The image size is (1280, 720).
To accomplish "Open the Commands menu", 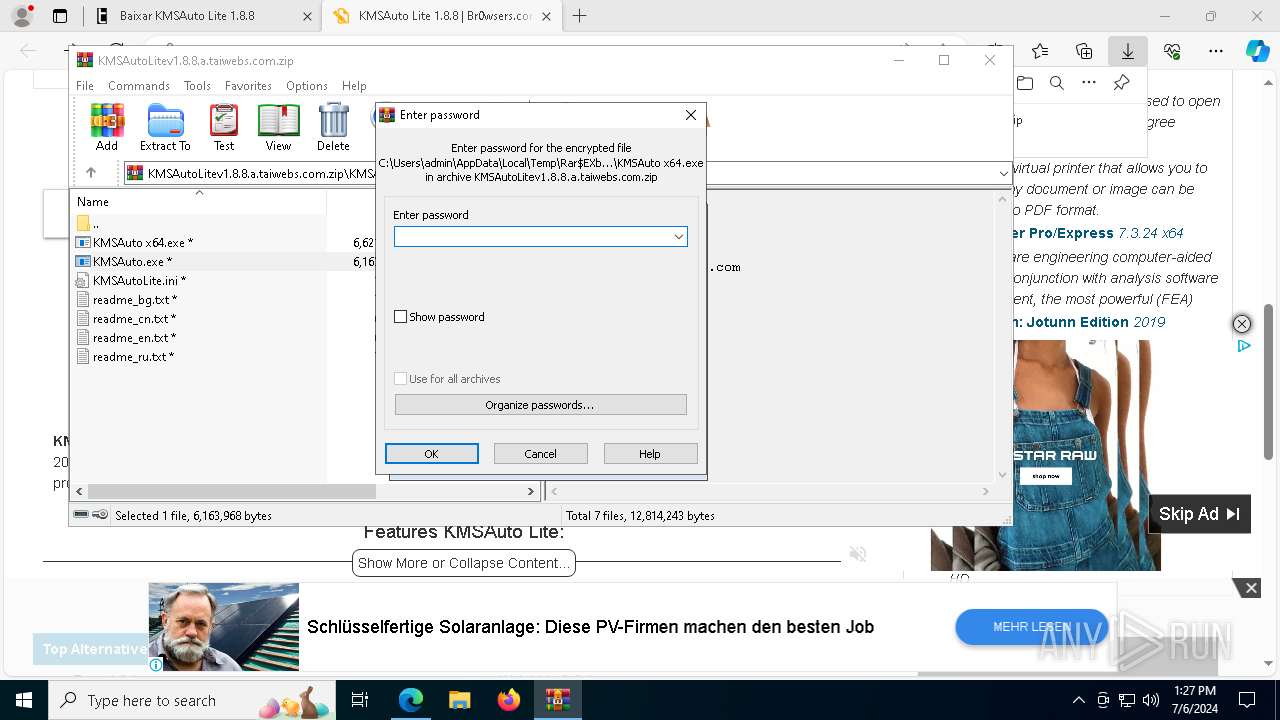I will pos(139,86).
